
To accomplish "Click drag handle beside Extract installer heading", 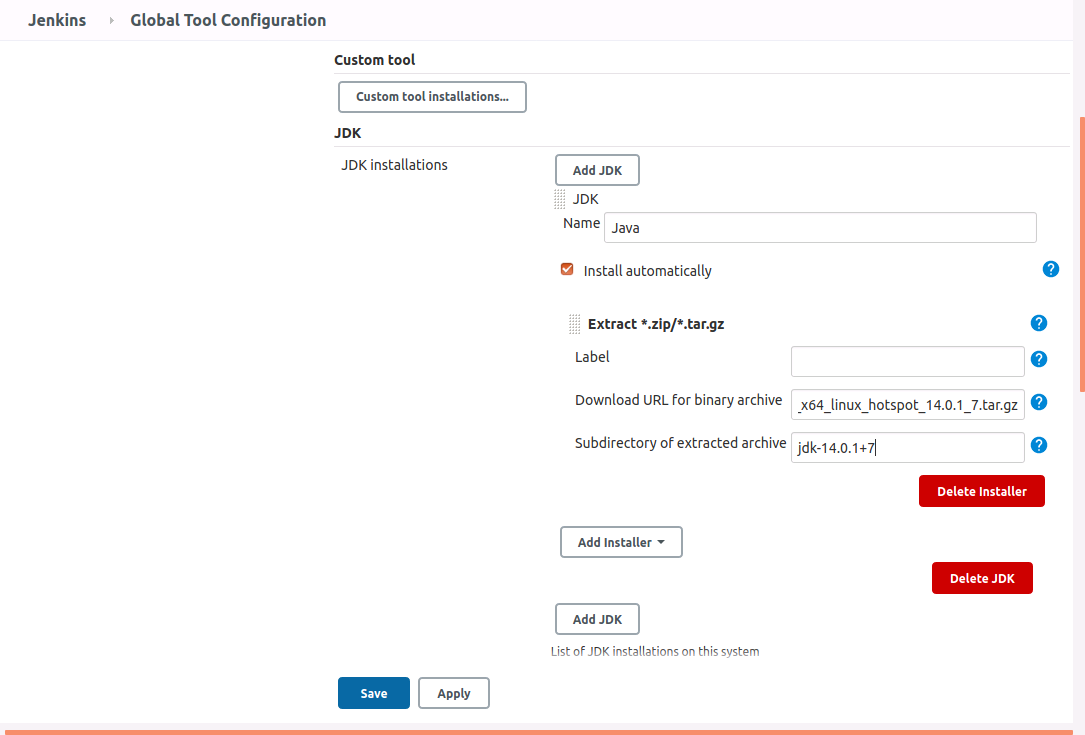I will [574, 324].
